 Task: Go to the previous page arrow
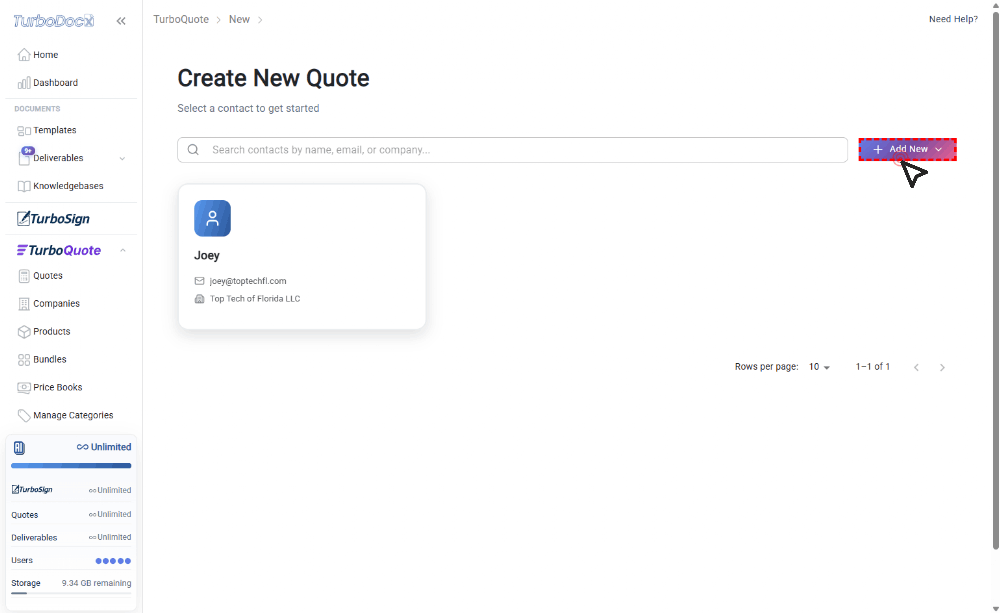pos(916,367)
